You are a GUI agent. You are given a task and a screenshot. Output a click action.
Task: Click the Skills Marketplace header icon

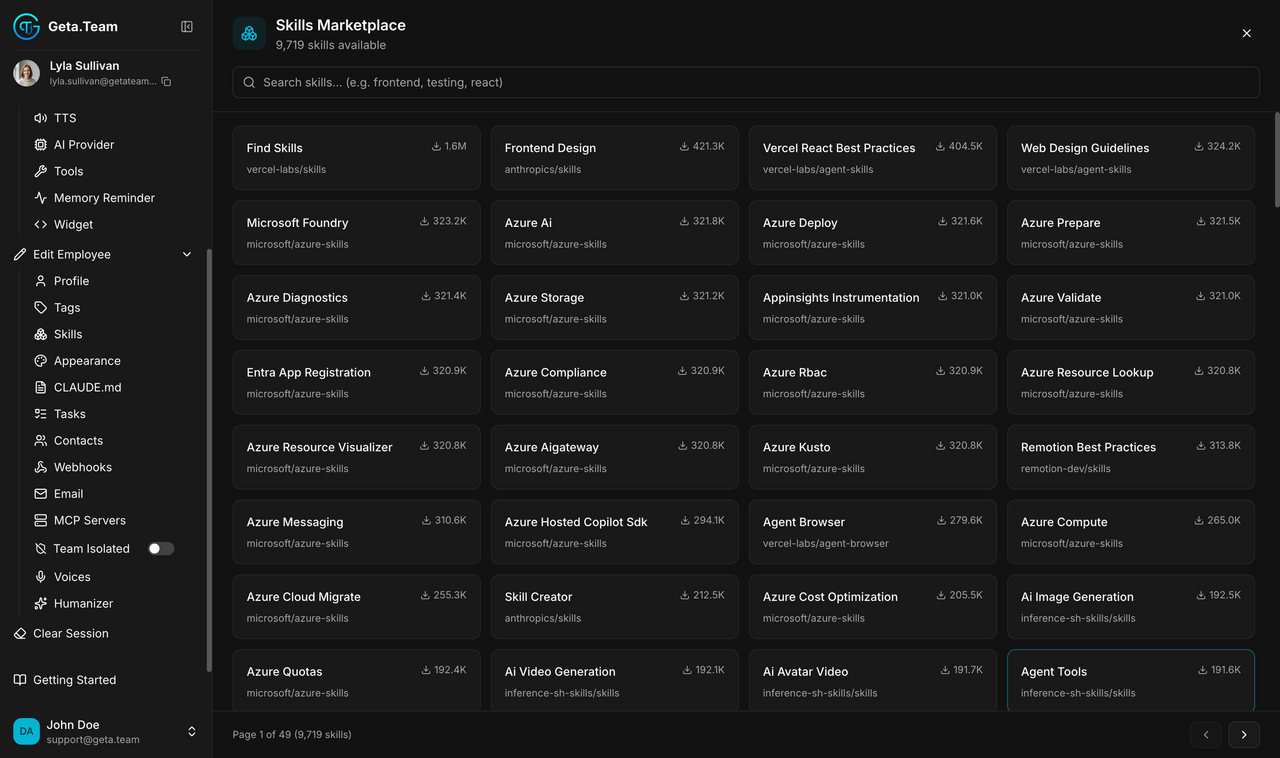pyautogui.click(x=249, y=33)
